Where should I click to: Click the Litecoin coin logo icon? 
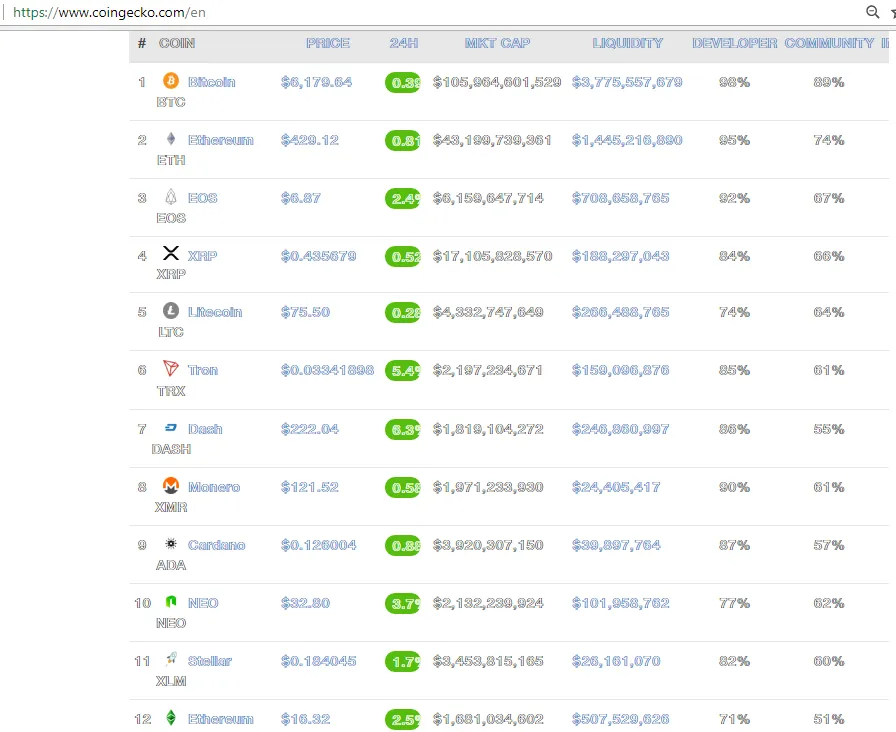[171, 311]
